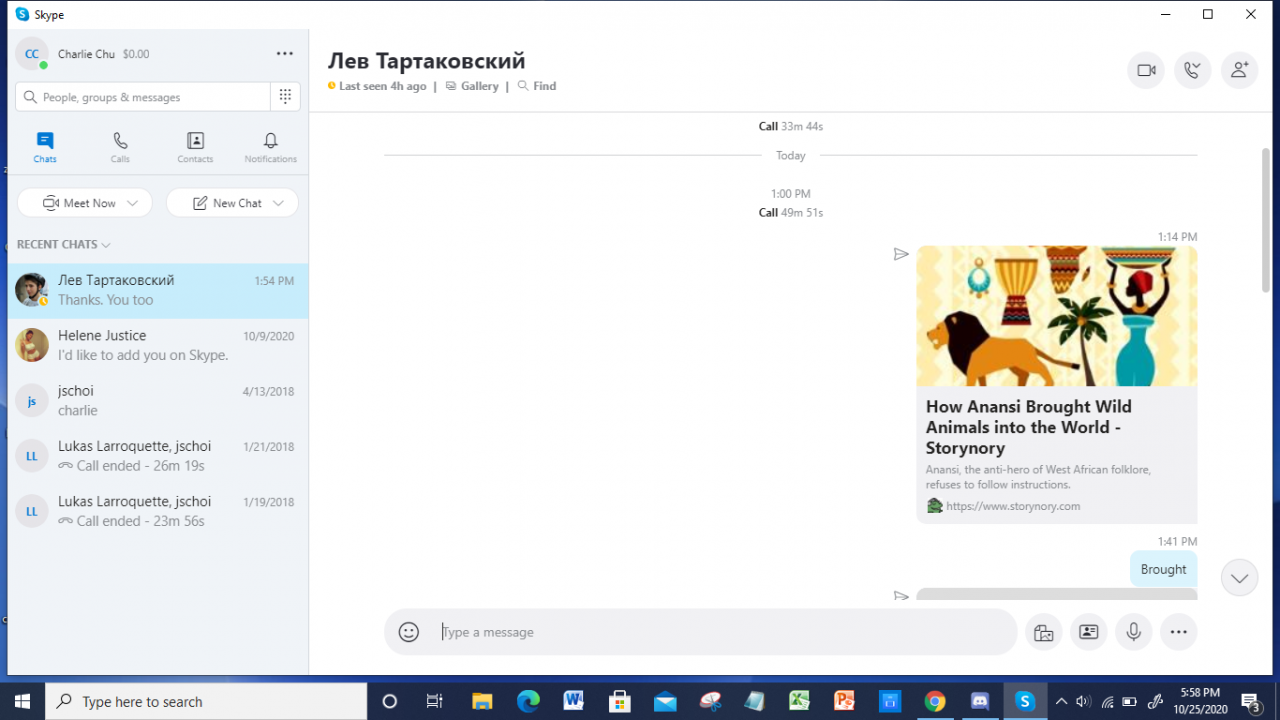Screen dimensions: 1280x720
Task: Open Discord from the taskbar
Action: pos(980,701)
